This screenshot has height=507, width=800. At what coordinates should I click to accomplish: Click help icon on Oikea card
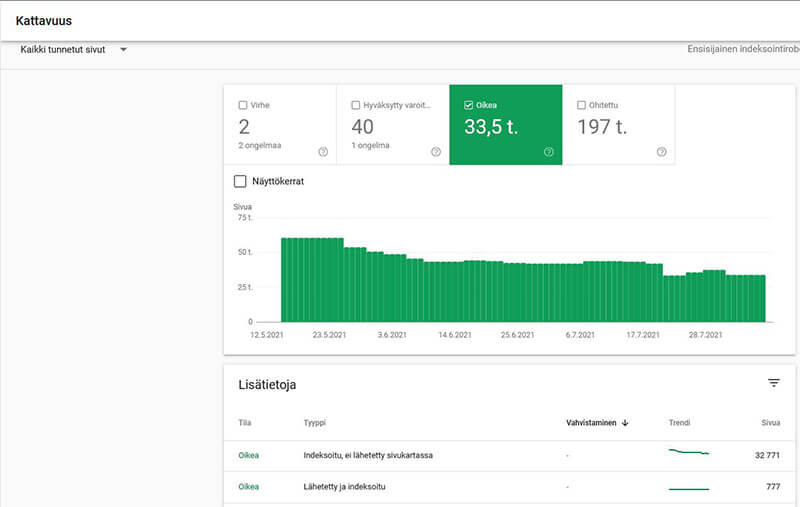549,152
